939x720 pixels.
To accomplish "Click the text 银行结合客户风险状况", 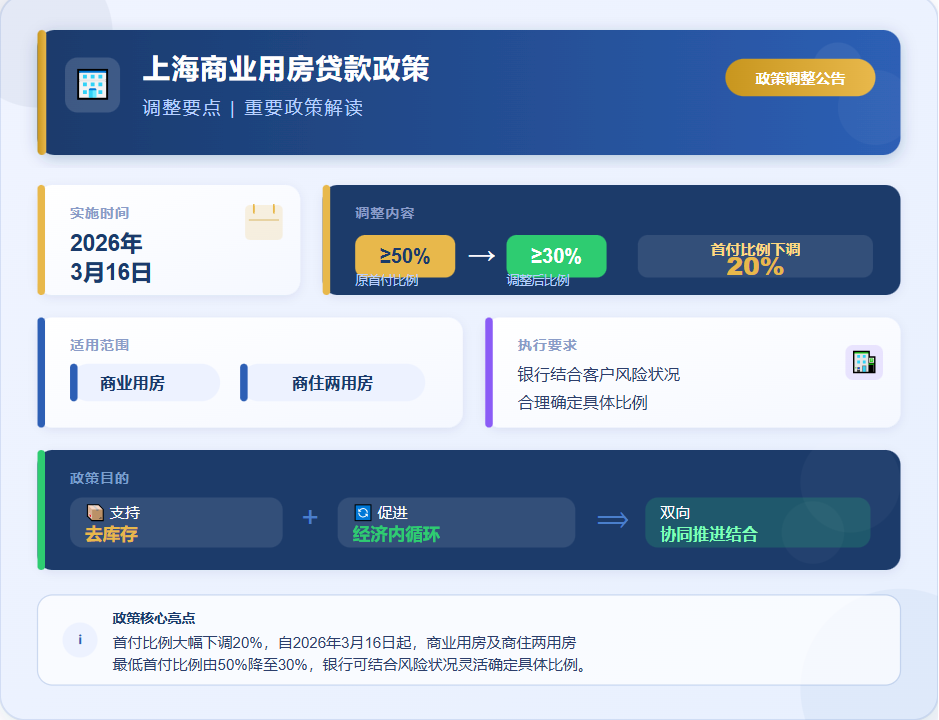I will (x=599, y=374).
